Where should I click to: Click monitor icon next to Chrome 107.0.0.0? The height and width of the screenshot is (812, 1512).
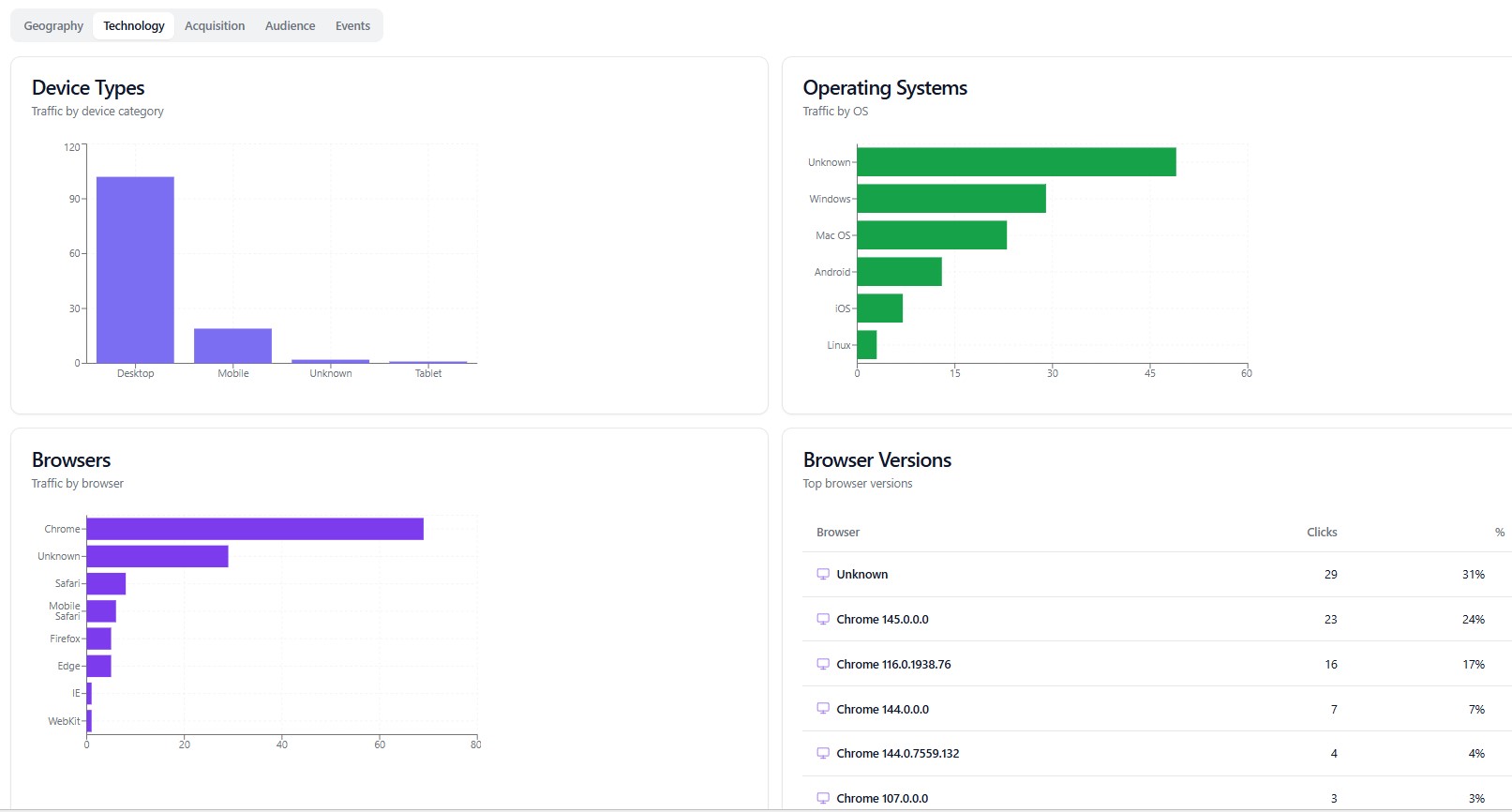823,798
